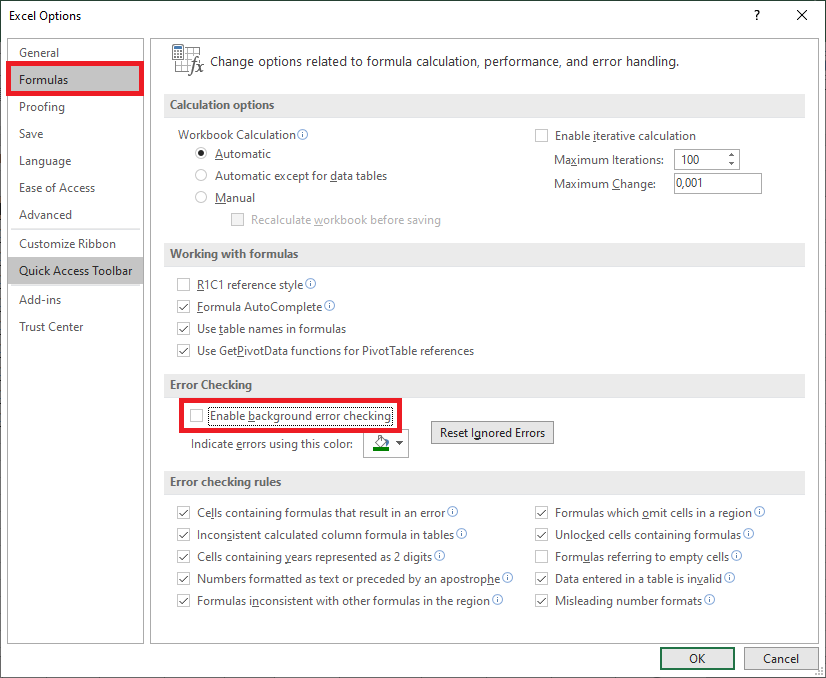Toggle Formulas which omit cells in region
Viewport: 826px width, 678px height.
point(542,513)
